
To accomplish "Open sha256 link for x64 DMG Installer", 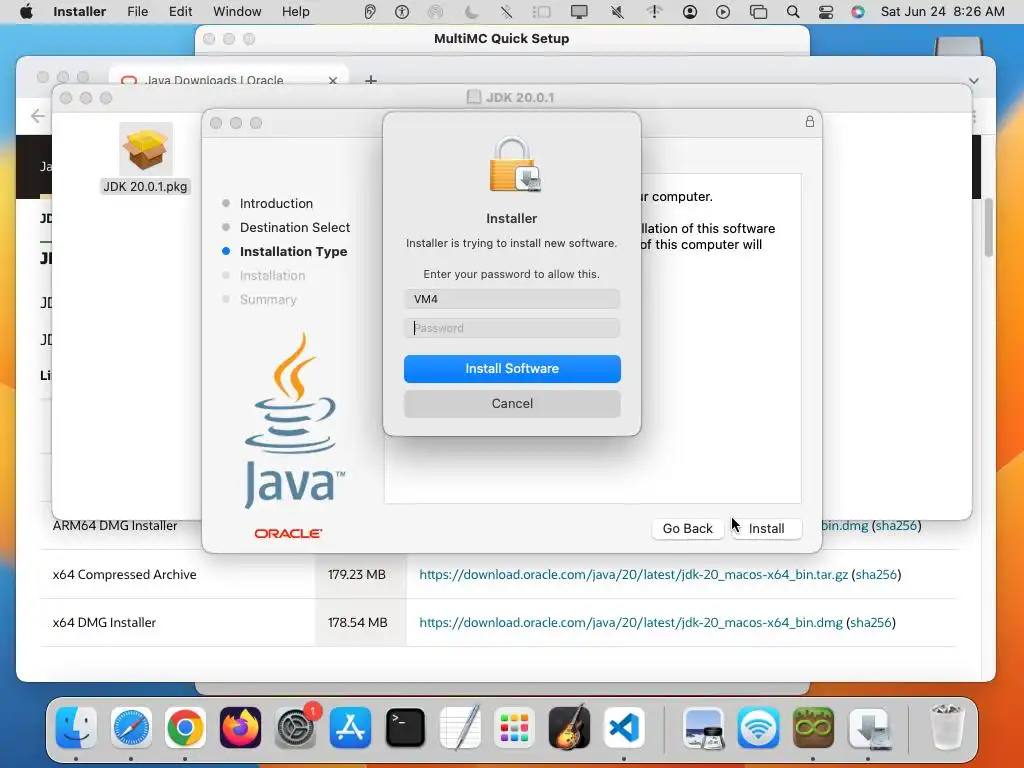I will click(x=871, y=623).
